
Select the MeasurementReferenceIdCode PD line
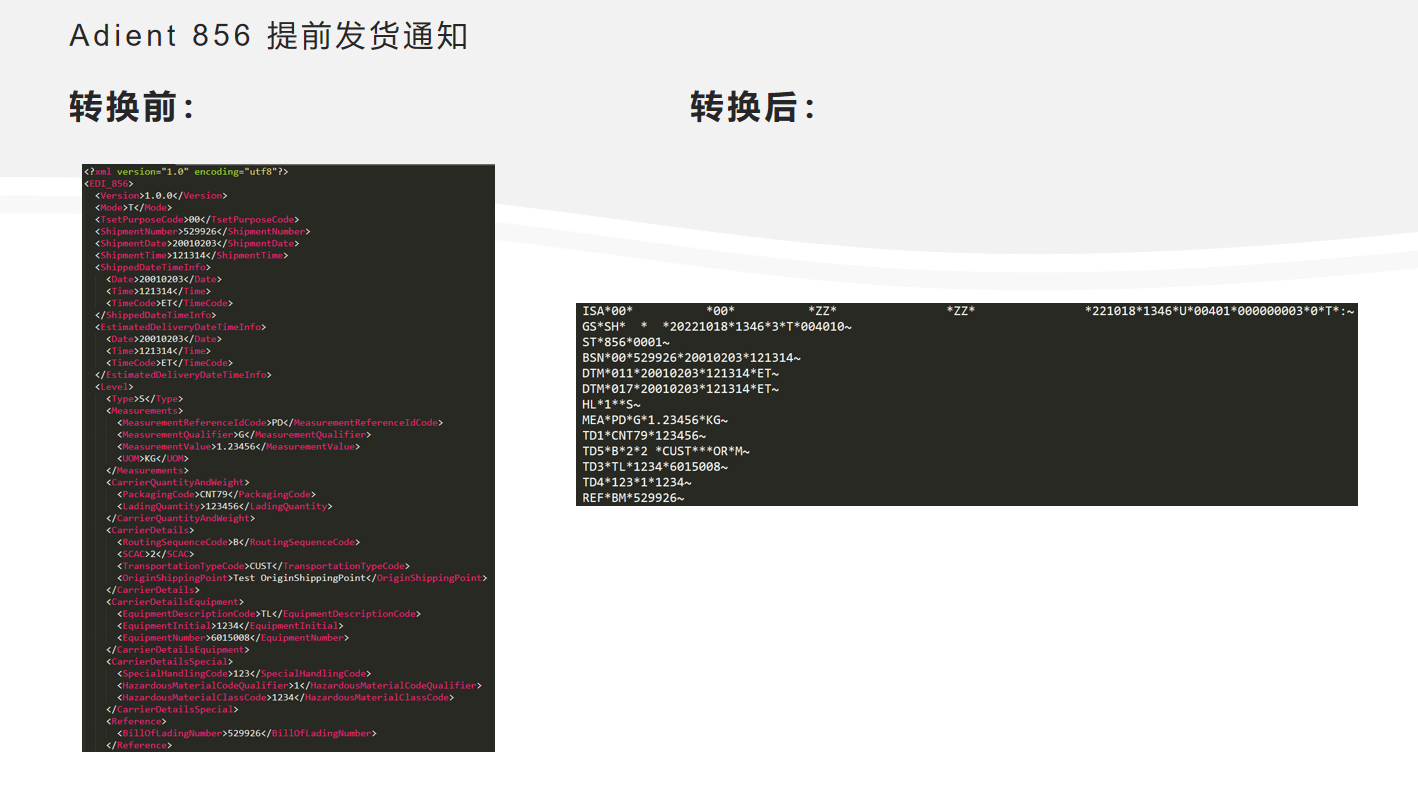pyautogui.click(x=280, y=423)
